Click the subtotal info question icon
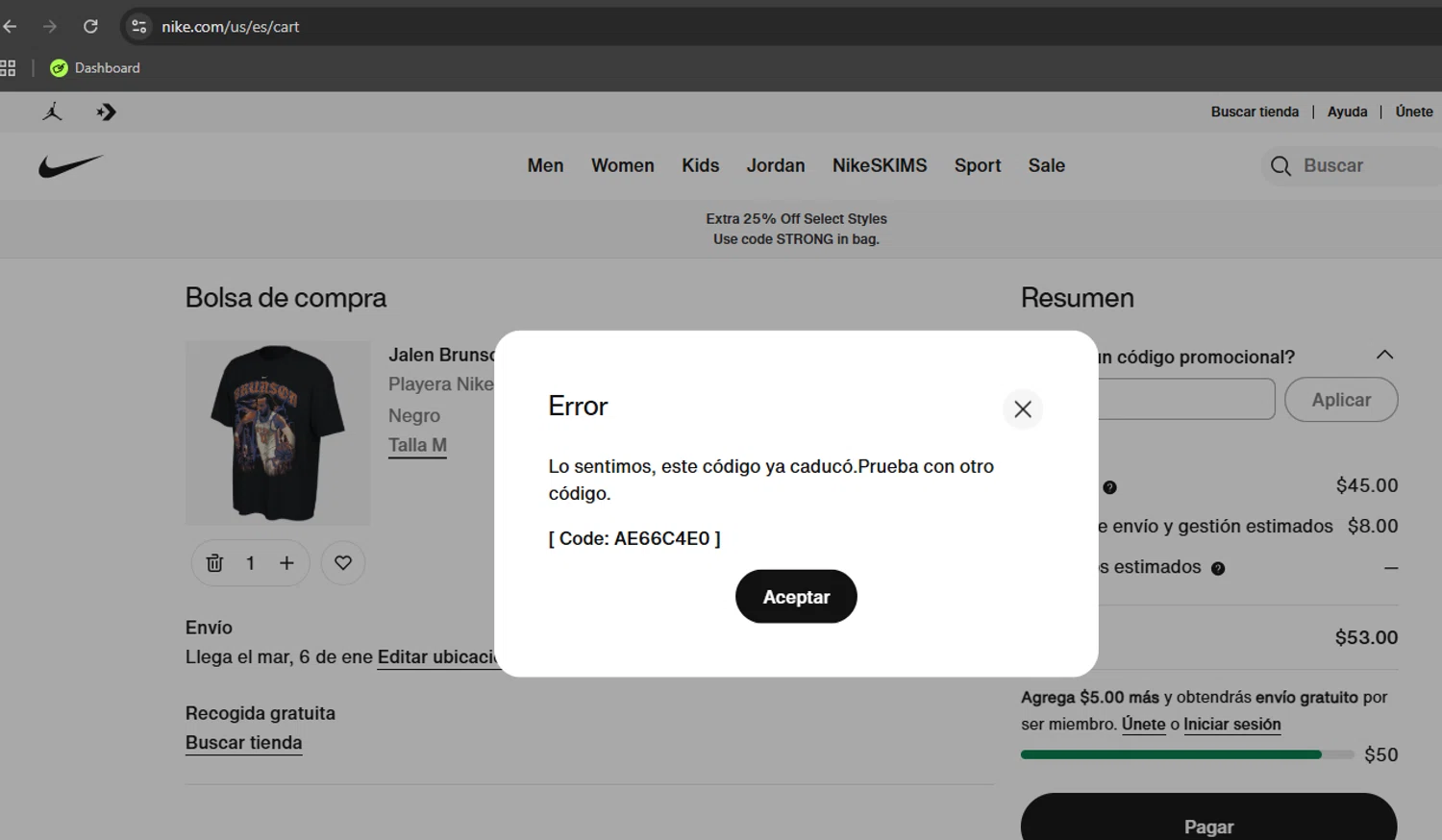The width and height of the screenshot is (1442, 840). (1109, 487)
